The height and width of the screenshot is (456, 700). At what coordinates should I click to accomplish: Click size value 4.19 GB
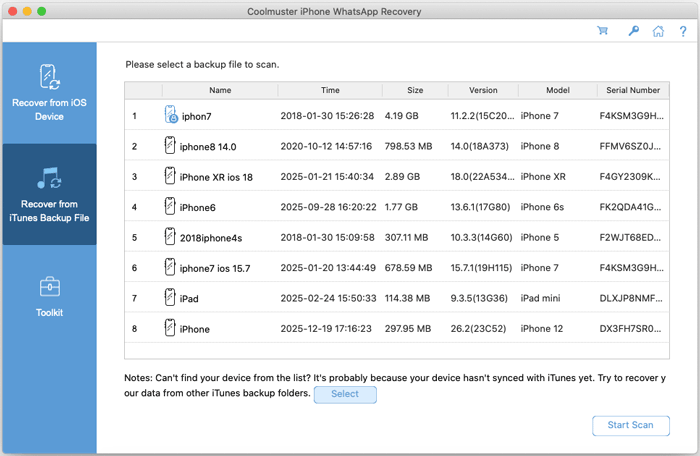401,116
